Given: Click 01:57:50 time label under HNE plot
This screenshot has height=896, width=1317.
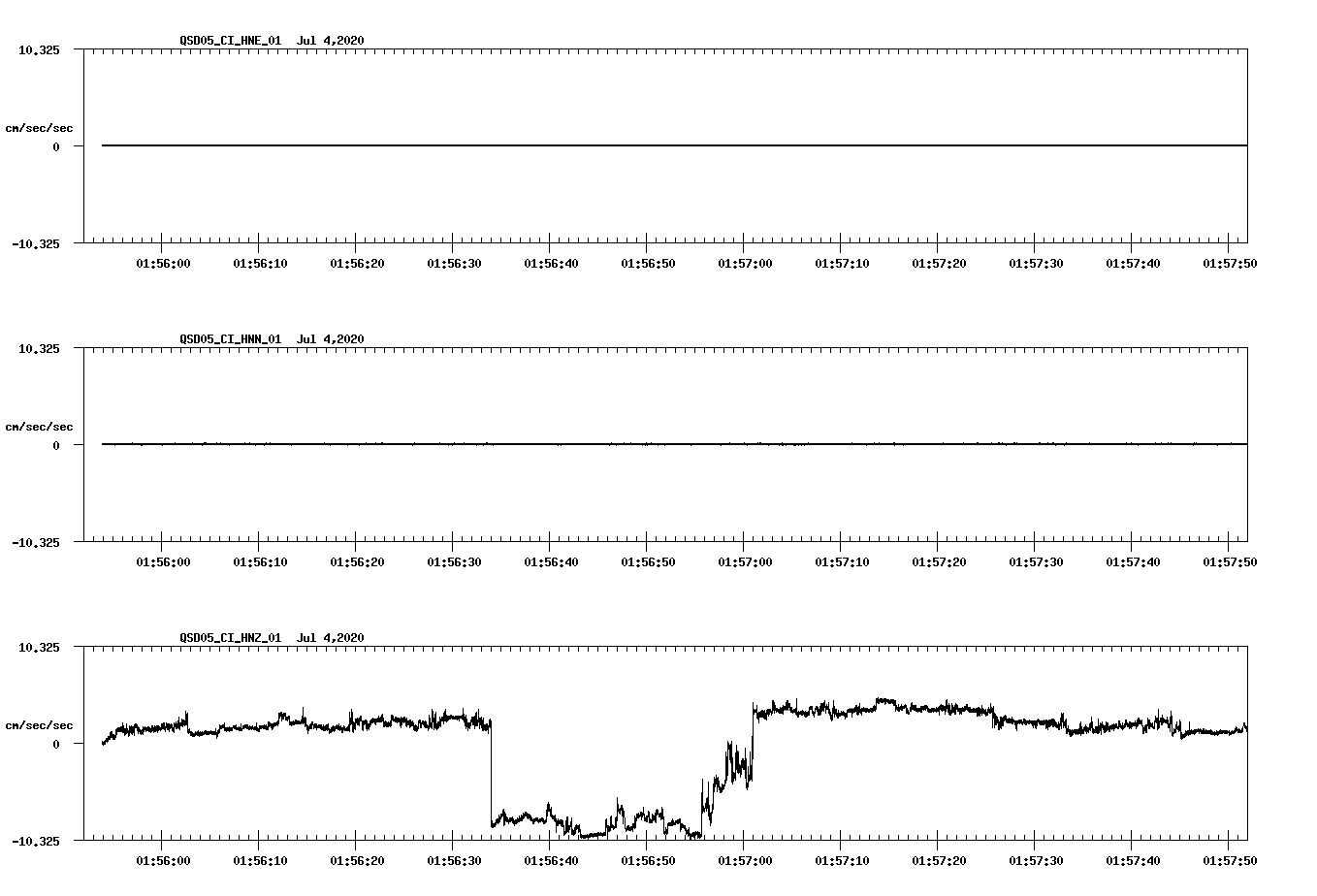Looking at the screenshot, I should pos(1230,264).
